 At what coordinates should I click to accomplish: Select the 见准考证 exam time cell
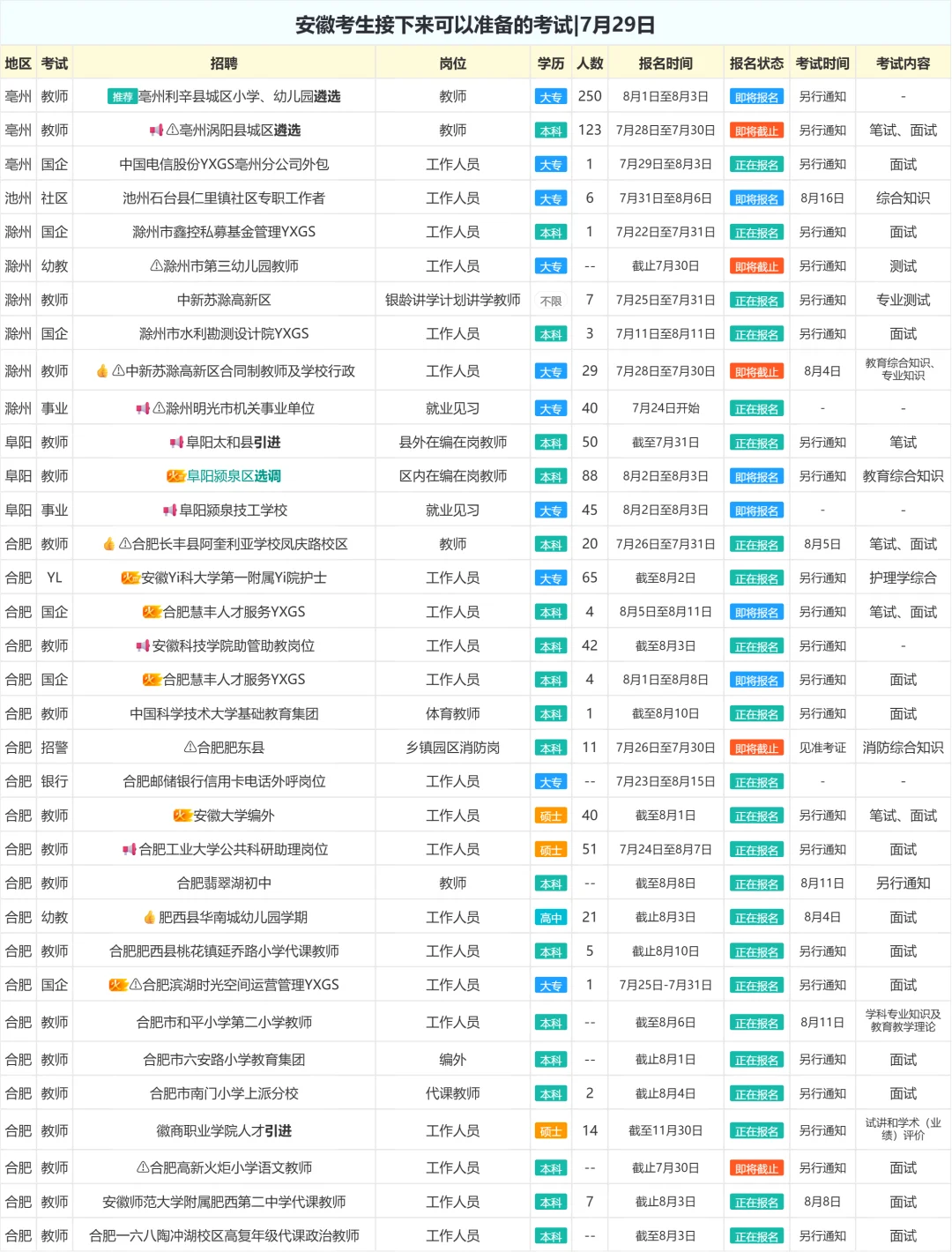(x=822, y=748)
